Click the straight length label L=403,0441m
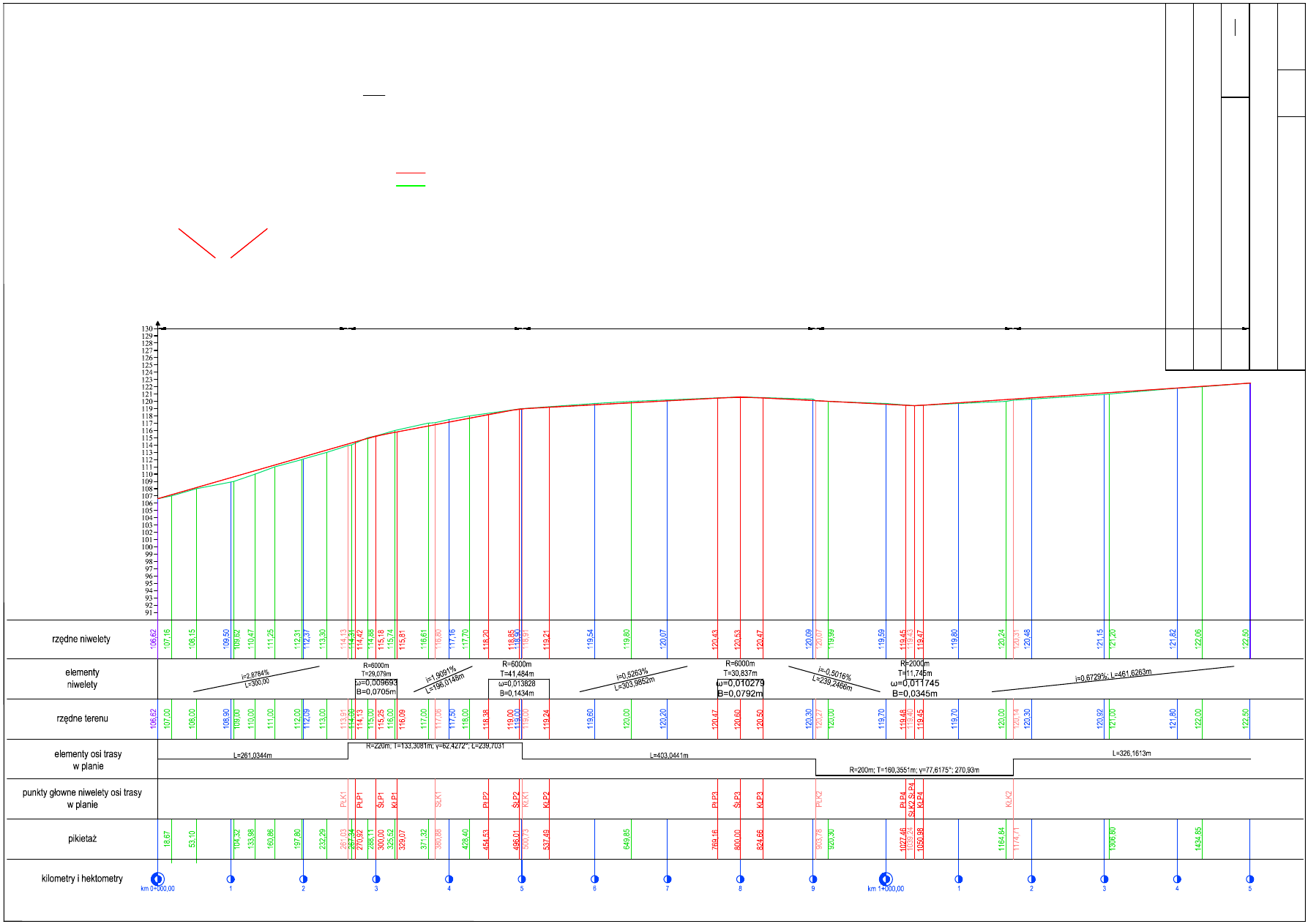This screenshot has height=924, width=1308. [669, 755]
